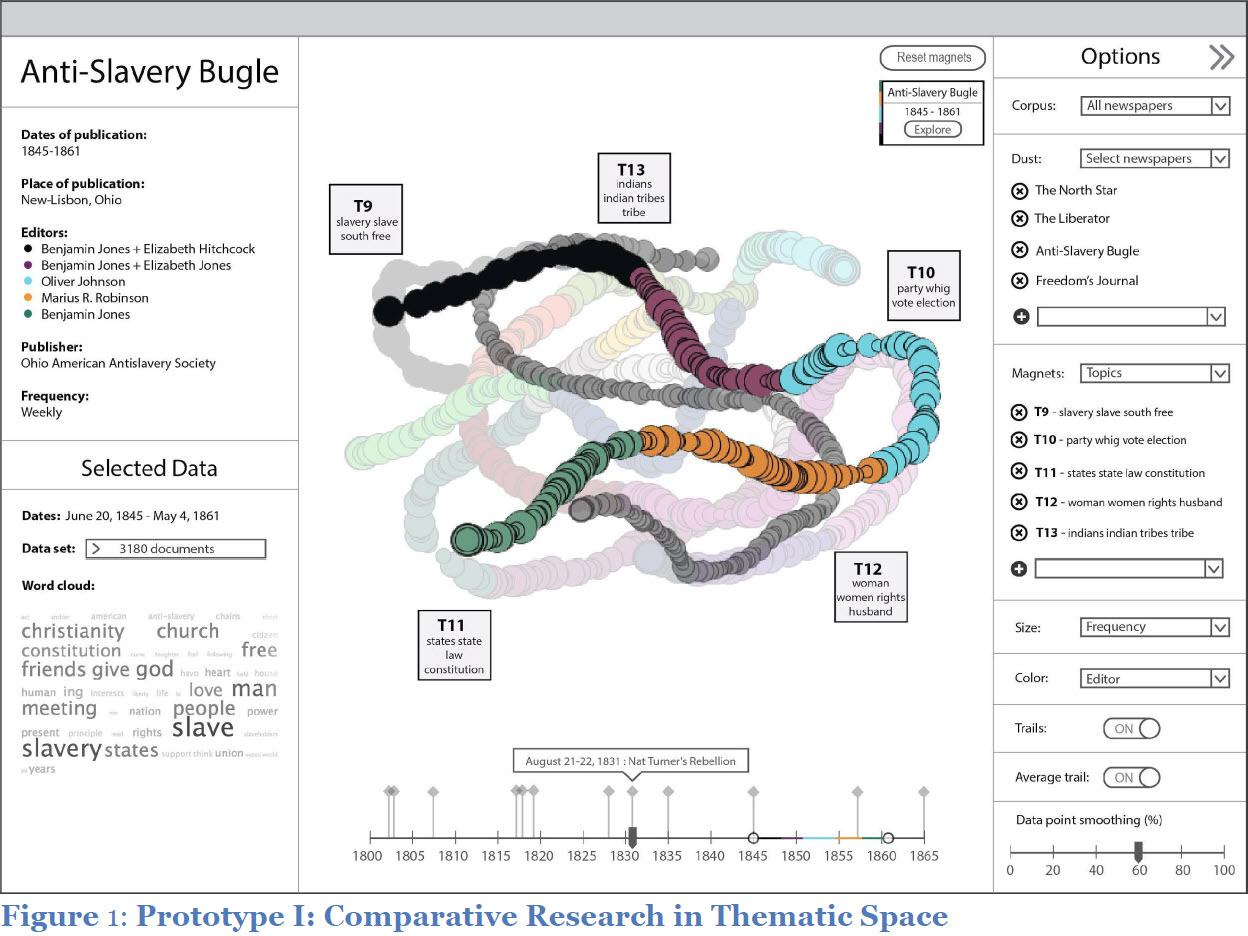Collapse the Options panel with double chevron
The image size is (1248, 936).
[1222, 57]
